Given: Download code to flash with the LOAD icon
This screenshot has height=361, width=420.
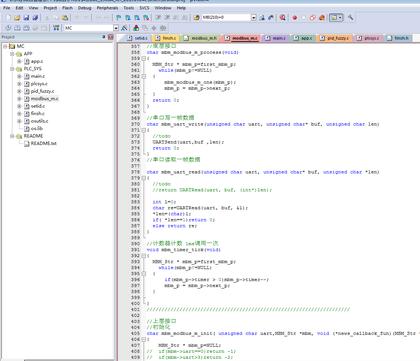Looking at the screenshot, I should click(56, 28).
